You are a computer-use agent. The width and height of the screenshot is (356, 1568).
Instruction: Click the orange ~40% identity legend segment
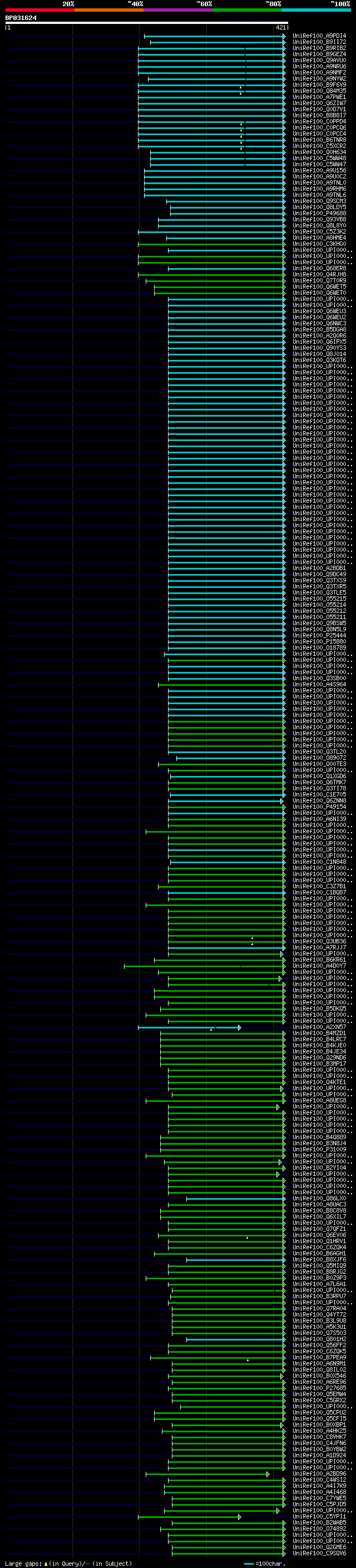pos(109,10)
